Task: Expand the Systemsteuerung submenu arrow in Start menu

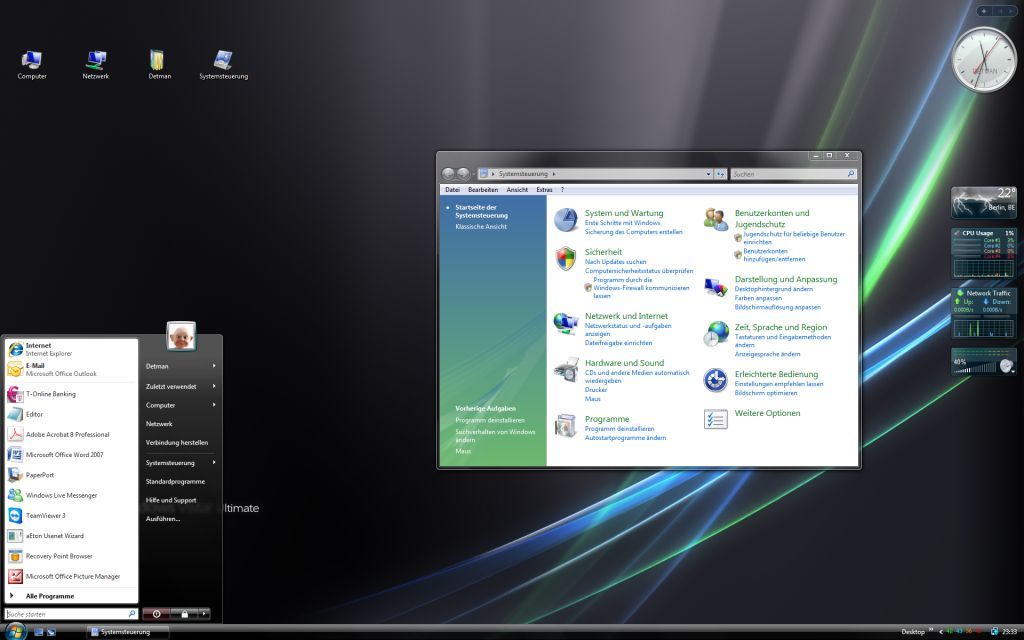Action: point(214,462)
